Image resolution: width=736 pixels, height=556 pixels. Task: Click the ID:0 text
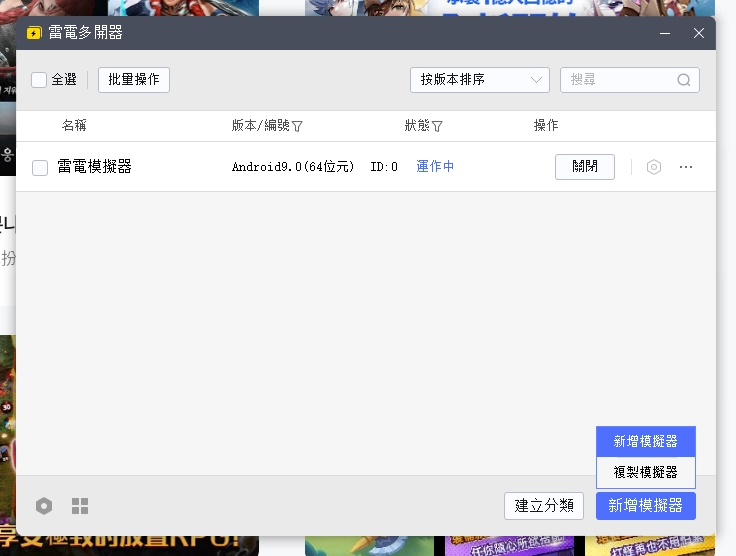tap(384, 167)
